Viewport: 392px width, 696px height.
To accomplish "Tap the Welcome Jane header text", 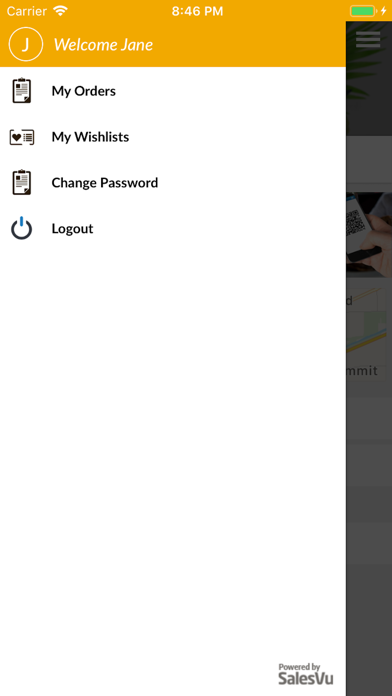I will tap(103, 44).
